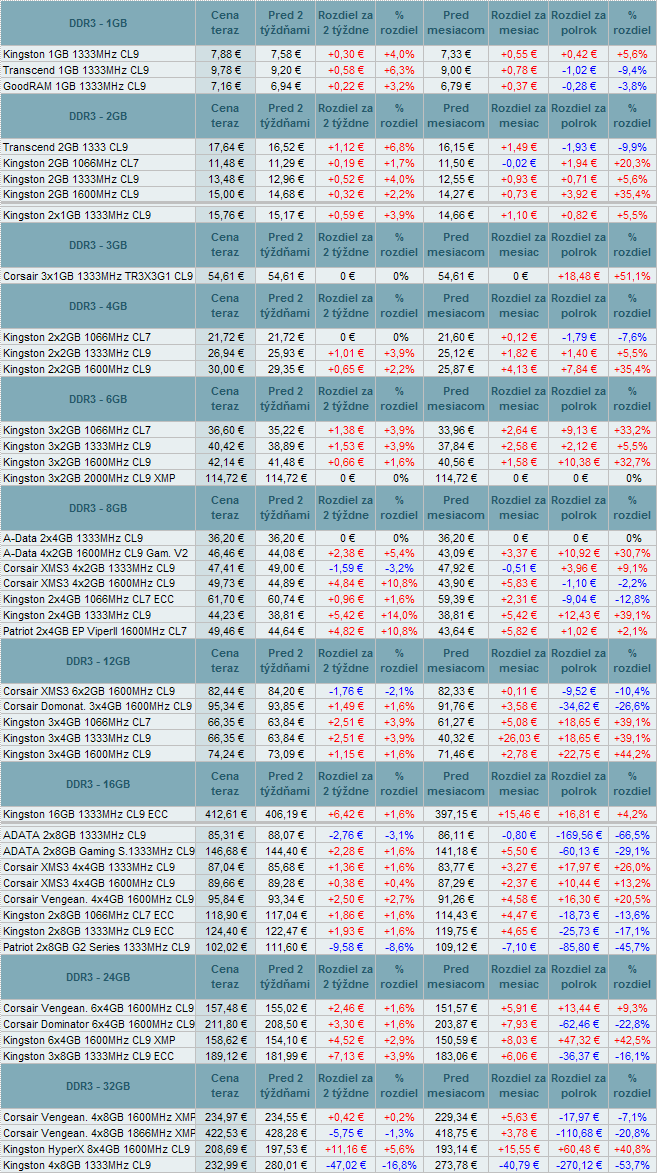Screen dimensions: 657x1173
Task: Click Corsair Vengean. 4x8GB 1866MHz XMP name
Action: (x=98, y=1133)
